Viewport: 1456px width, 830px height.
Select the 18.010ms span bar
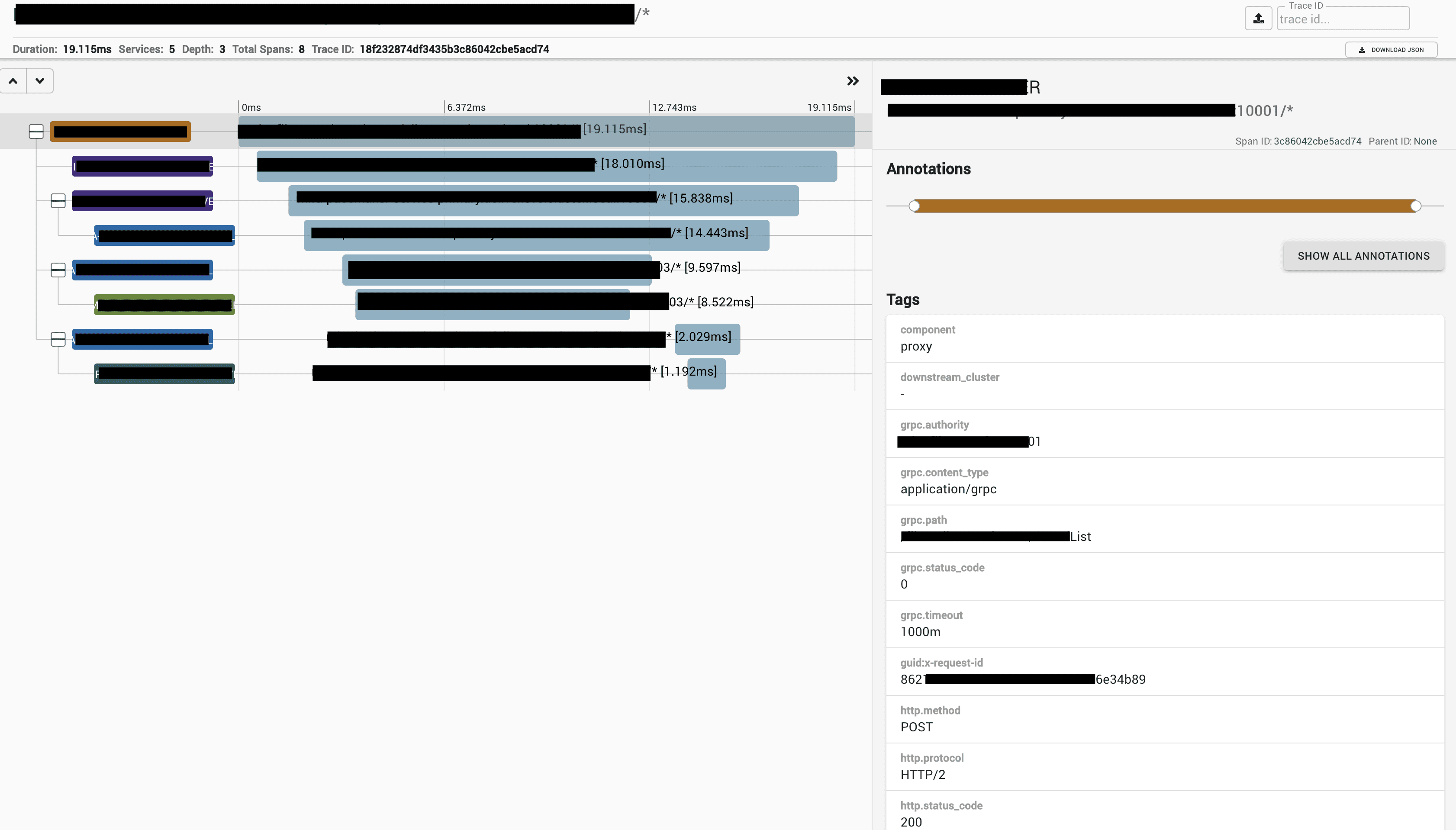click(547, 166)
